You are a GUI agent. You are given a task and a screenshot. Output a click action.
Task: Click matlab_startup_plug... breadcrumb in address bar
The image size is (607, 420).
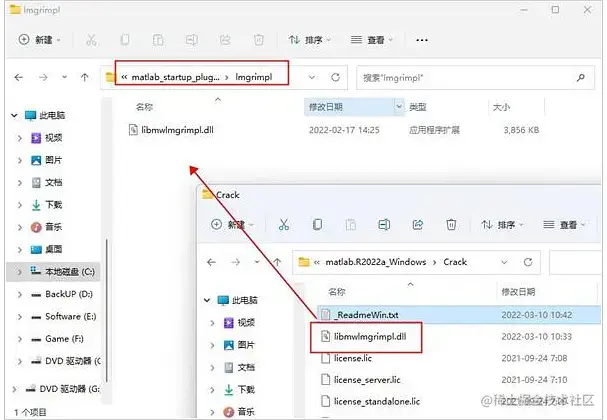click(x=175, y=77)
